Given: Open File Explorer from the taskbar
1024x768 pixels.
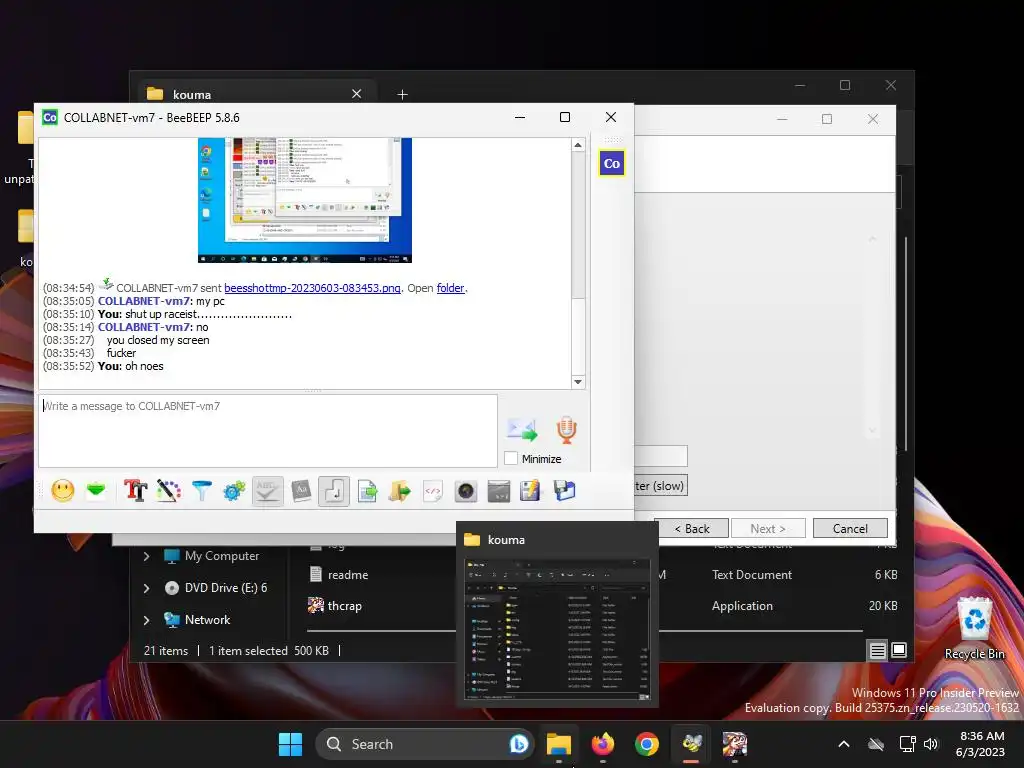Looking at the screenshot, I should [x=558, y=744].
